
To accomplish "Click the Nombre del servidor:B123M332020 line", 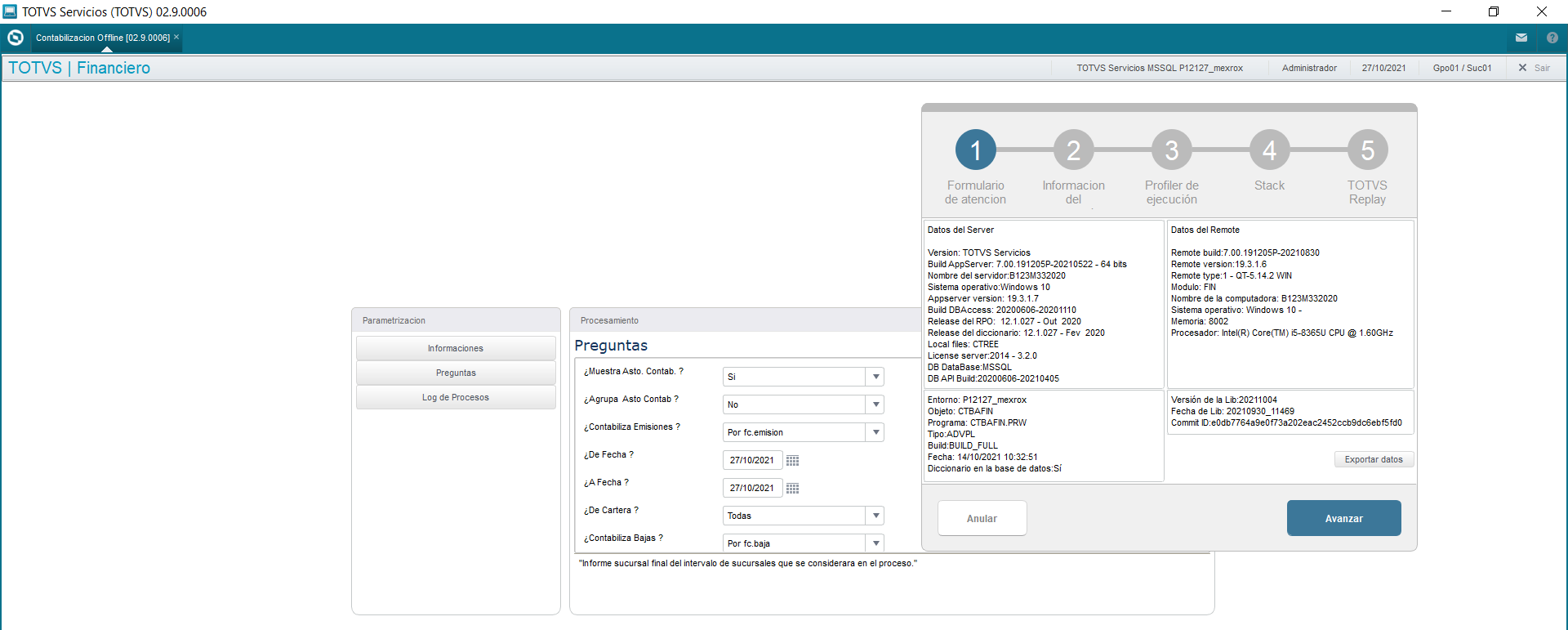I will [x=996, y=275].
